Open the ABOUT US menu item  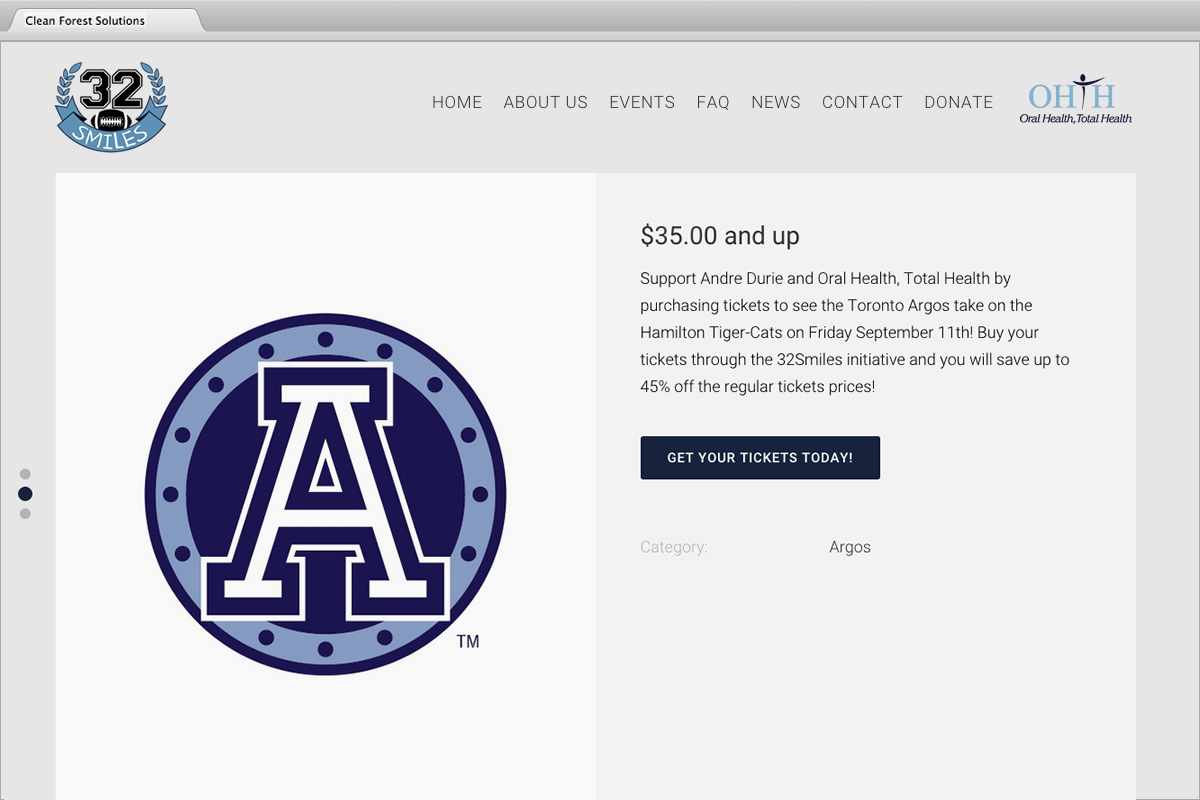pyautogui.click(x=545, y=102)
